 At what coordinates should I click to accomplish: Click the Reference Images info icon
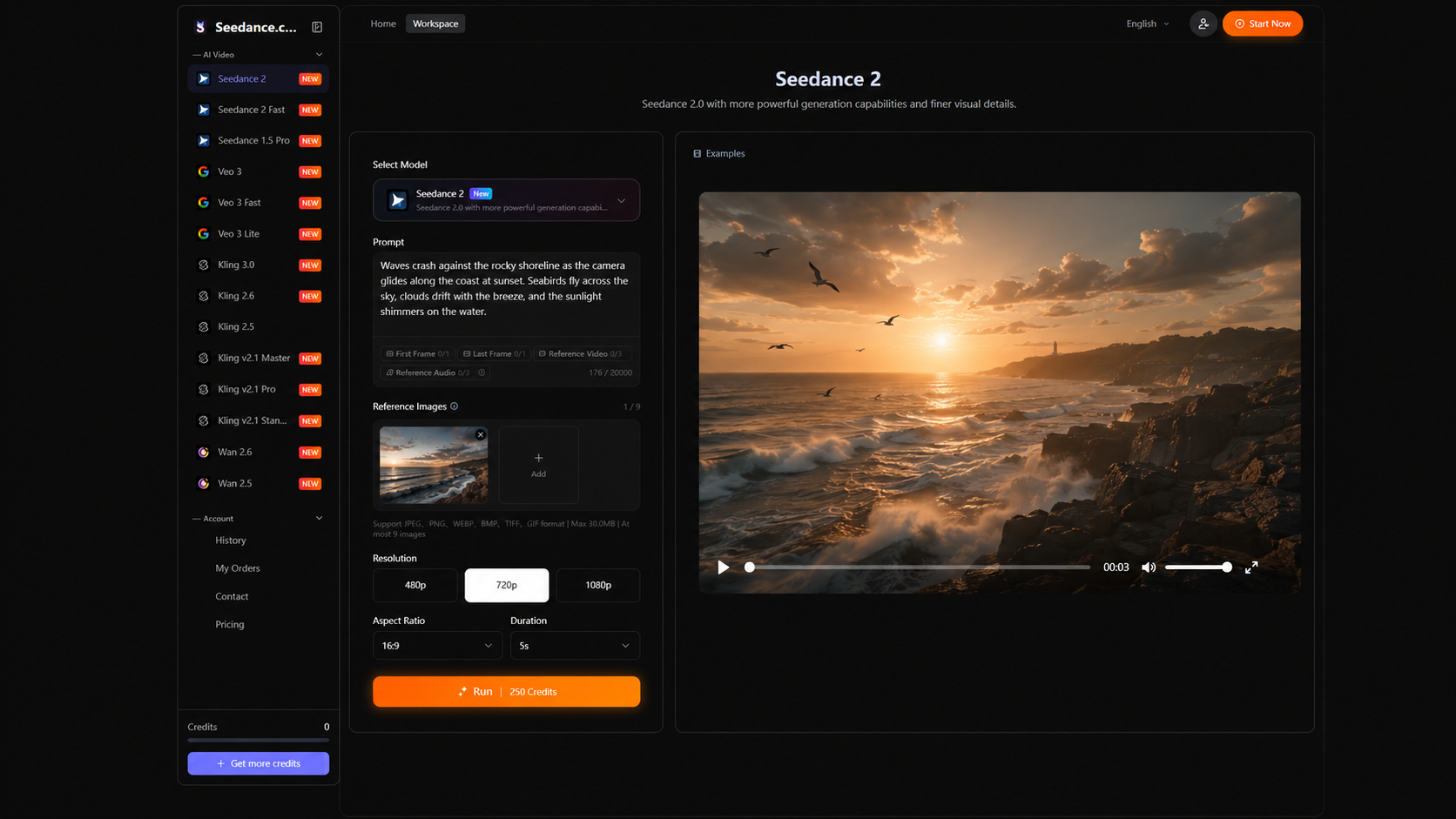coord(454,406)
